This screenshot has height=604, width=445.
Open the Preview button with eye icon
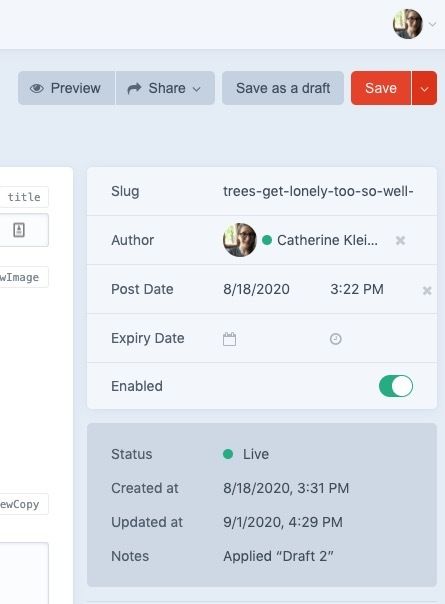66,88
